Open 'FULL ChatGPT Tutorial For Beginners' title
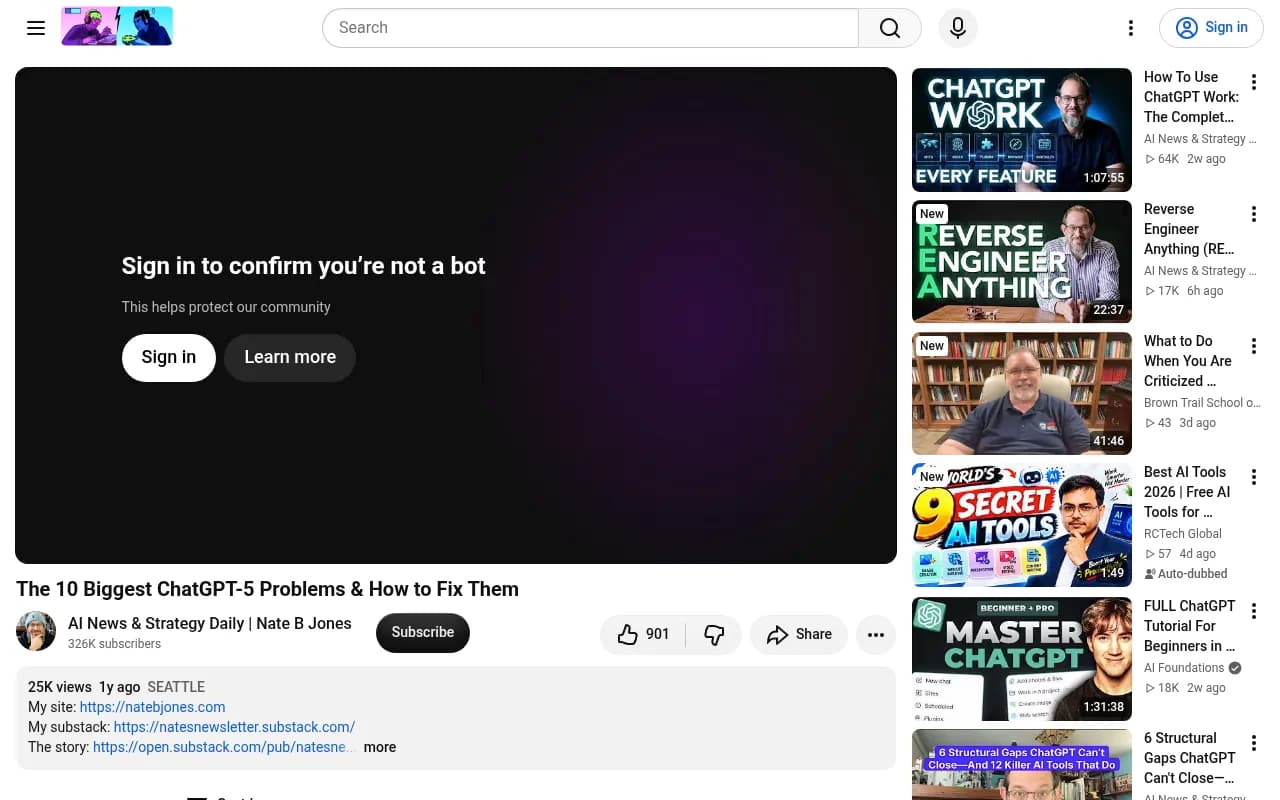 pyautogui.click(x=1190, y=626)
